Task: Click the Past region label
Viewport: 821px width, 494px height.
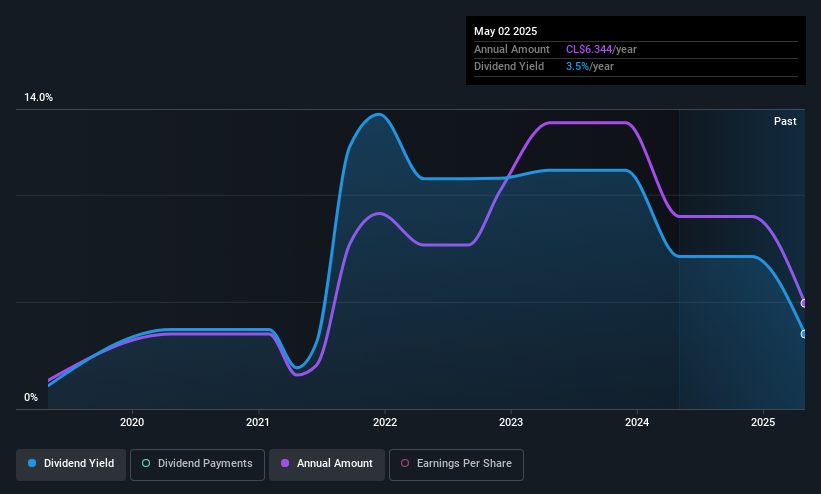Action: click(x=785, y=122)
